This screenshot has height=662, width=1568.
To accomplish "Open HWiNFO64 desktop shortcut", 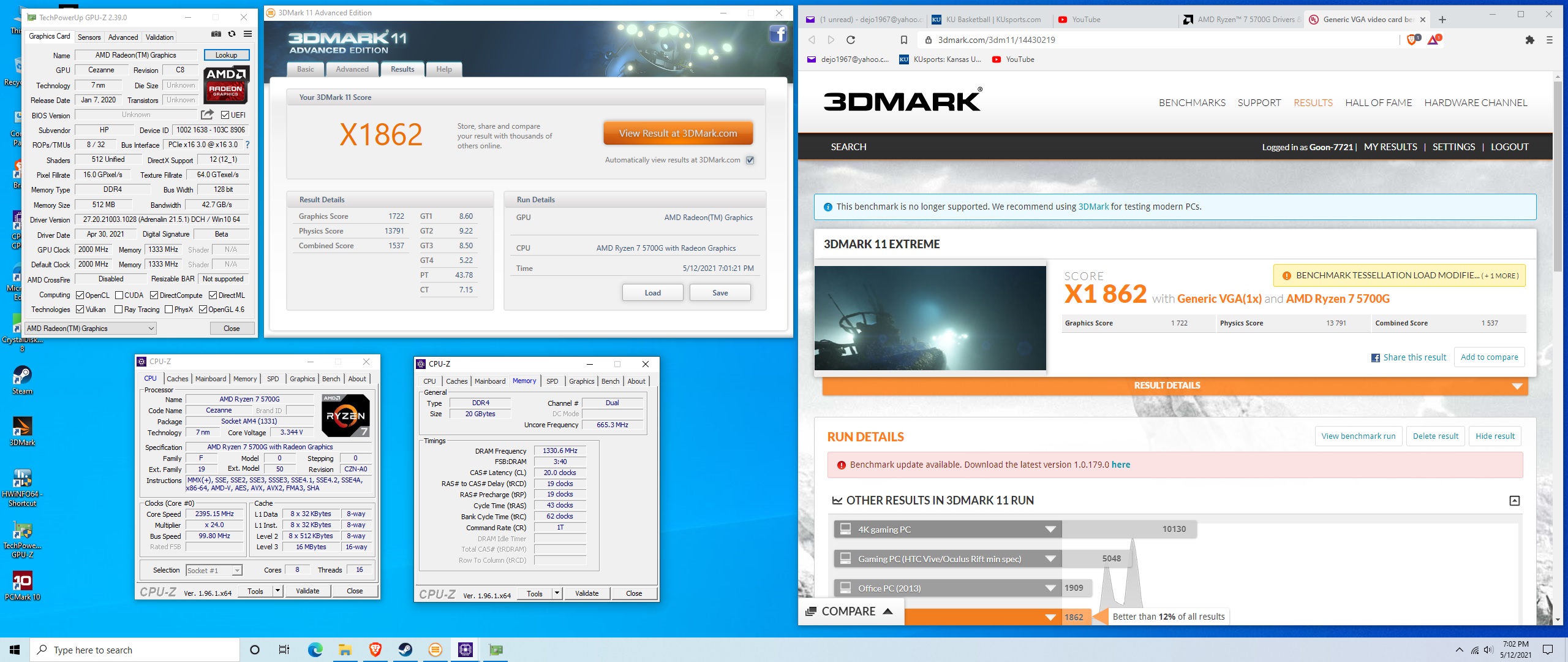I will (22, 487).
